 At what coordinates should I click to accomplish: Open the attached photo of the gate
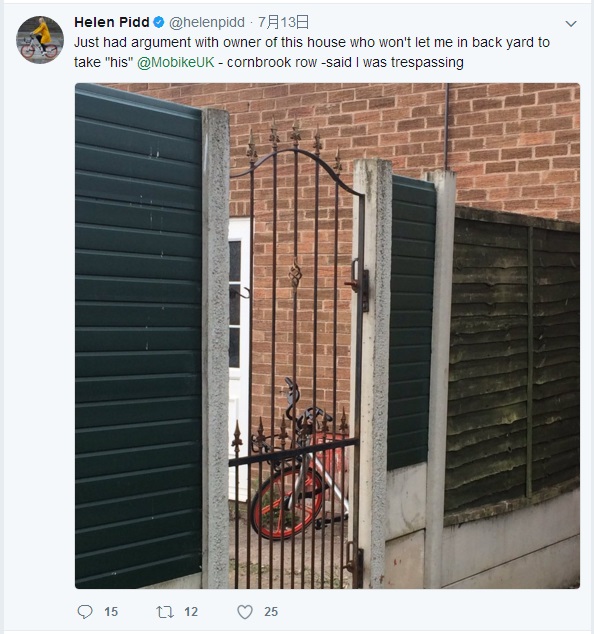(x=327, y=336)
